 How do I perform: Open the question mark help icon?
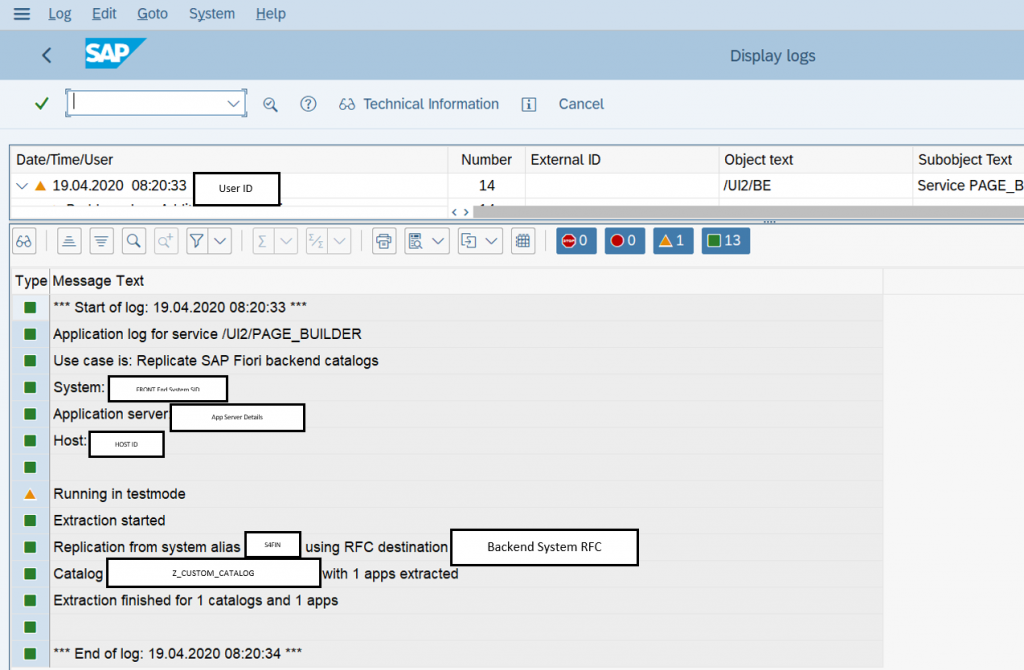tap(308, 104)
